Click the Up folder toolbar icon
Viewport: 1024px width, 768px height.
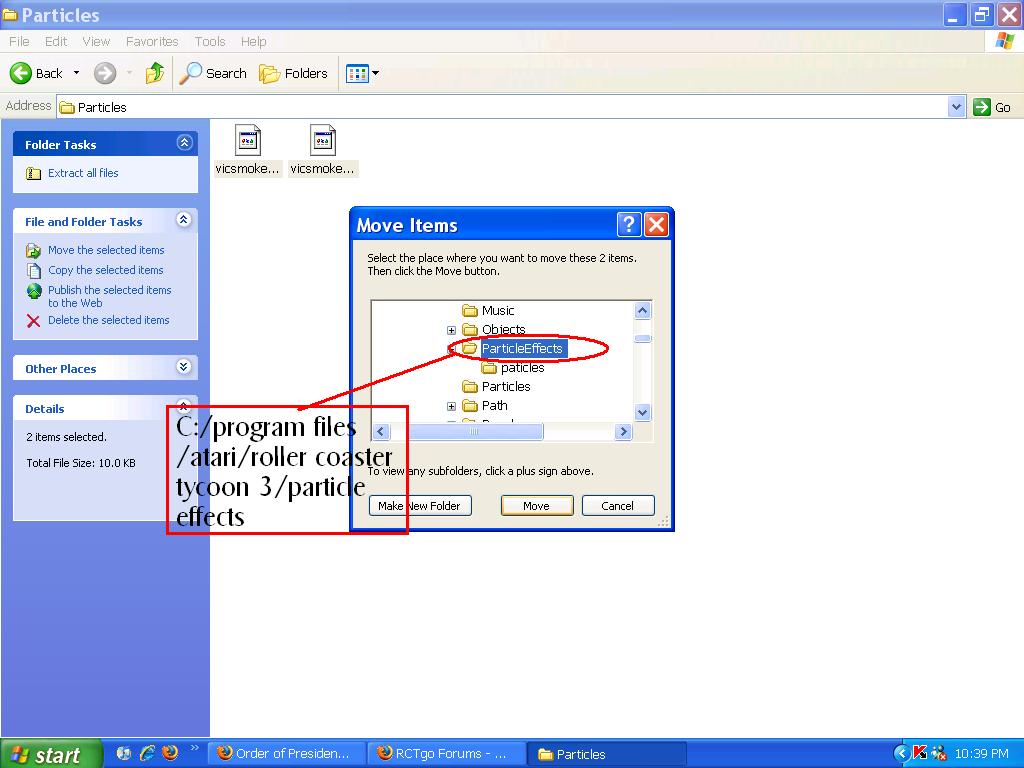click(x=155, y=73)
